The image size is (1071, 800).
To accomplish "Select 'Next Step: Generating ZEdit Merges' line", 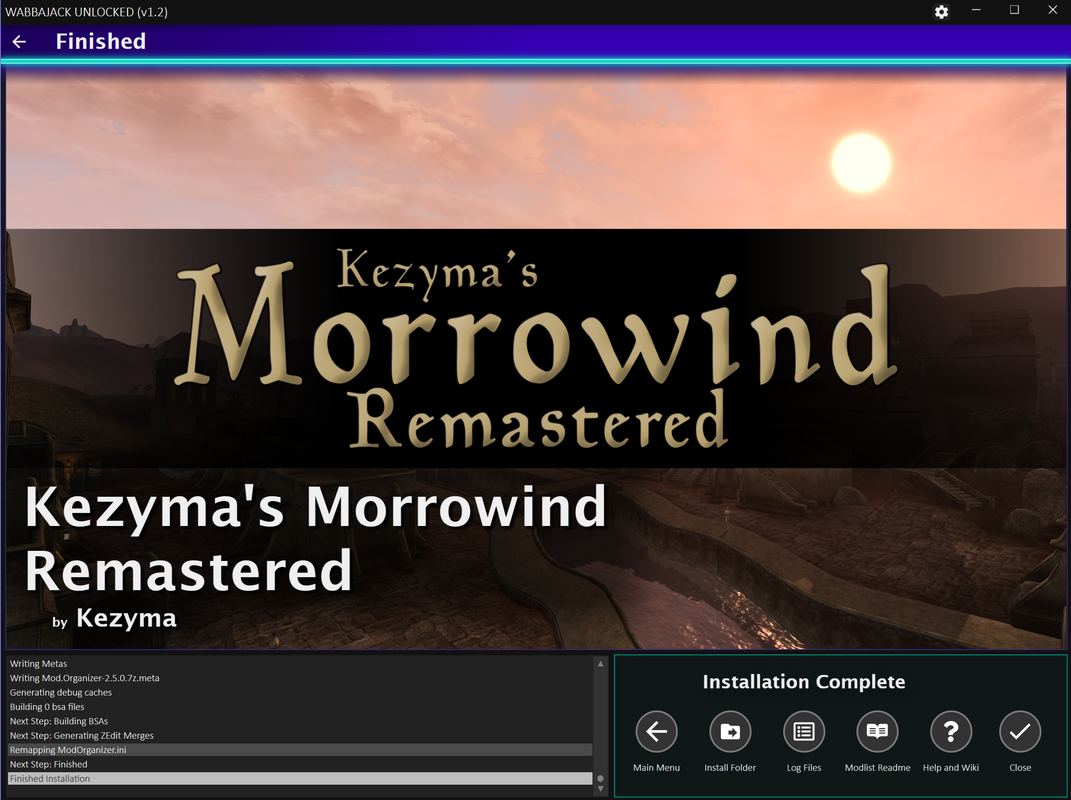I will 300,736.
